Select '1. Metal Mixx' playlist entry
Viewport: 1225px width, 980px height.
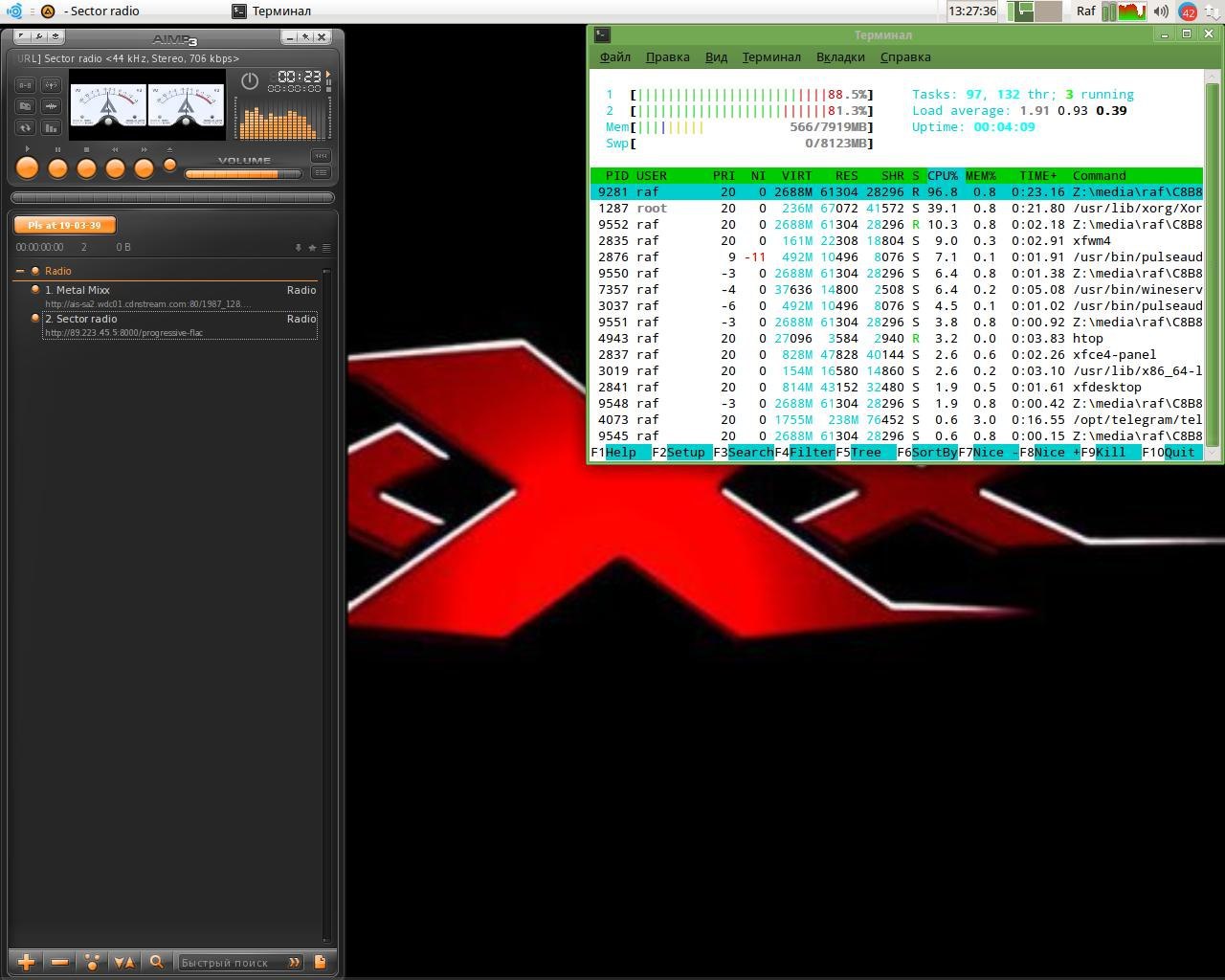(180, 297)
